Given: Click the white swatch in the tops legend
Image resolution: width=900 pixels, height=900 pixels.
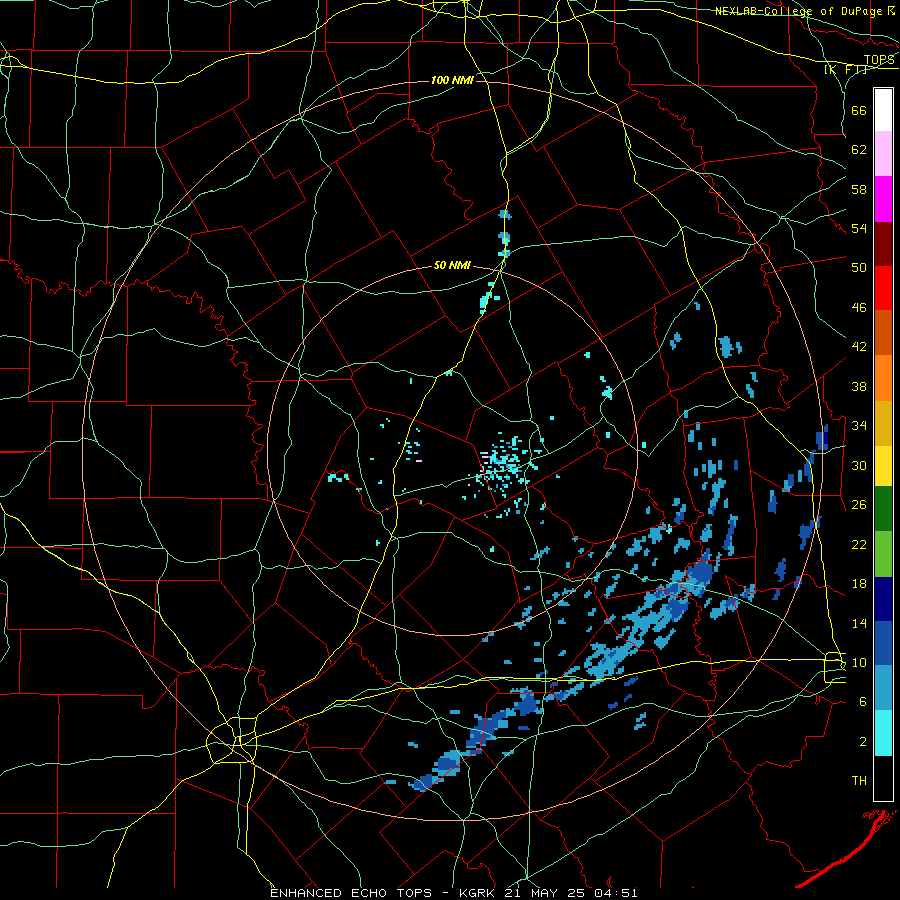Looking at the screenshot, I should 883,110.
